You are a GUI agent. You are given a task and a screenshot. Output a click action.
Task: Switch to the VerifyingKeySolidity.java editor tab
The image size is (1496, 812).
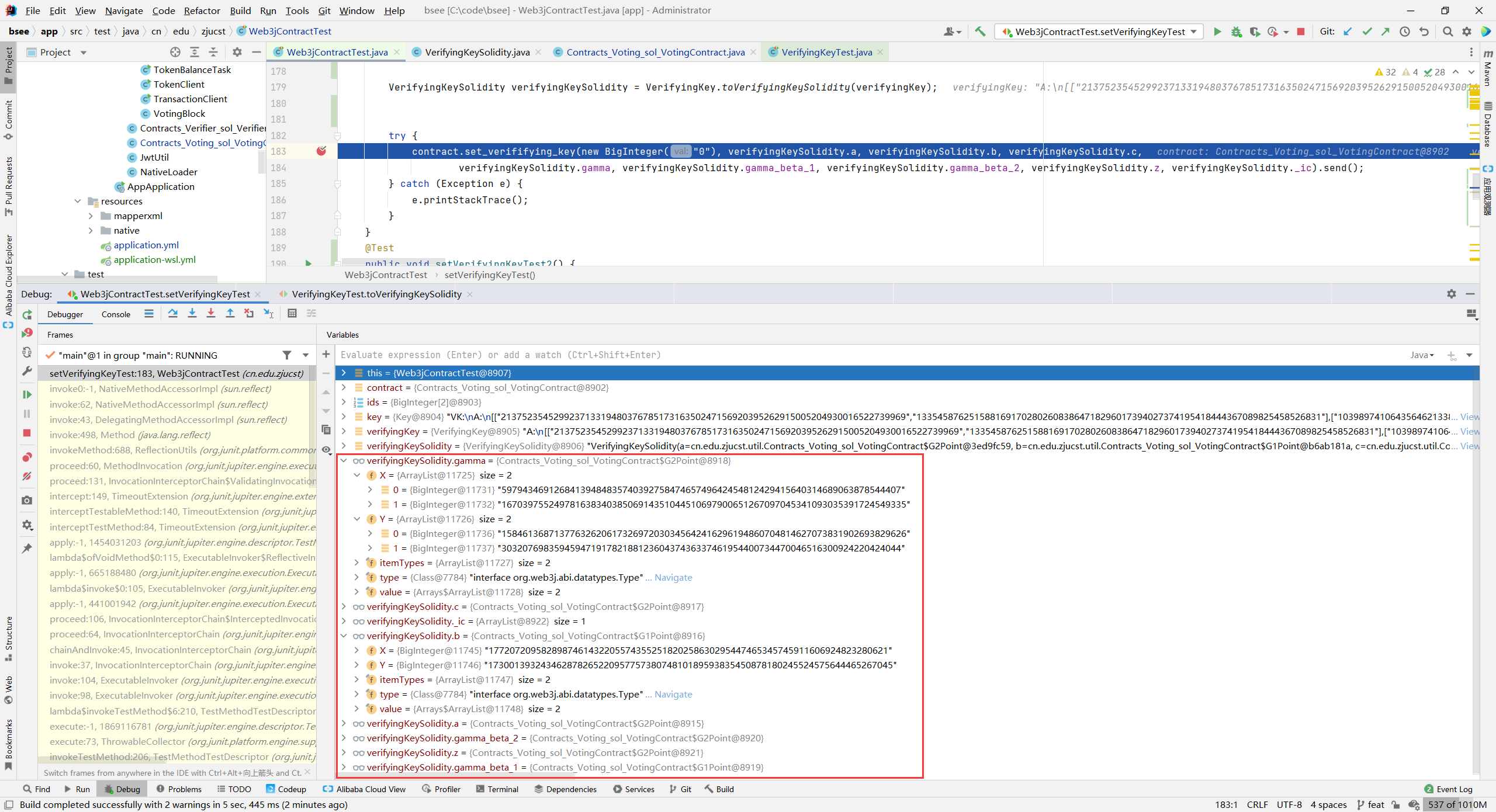[x=477, y=52]
